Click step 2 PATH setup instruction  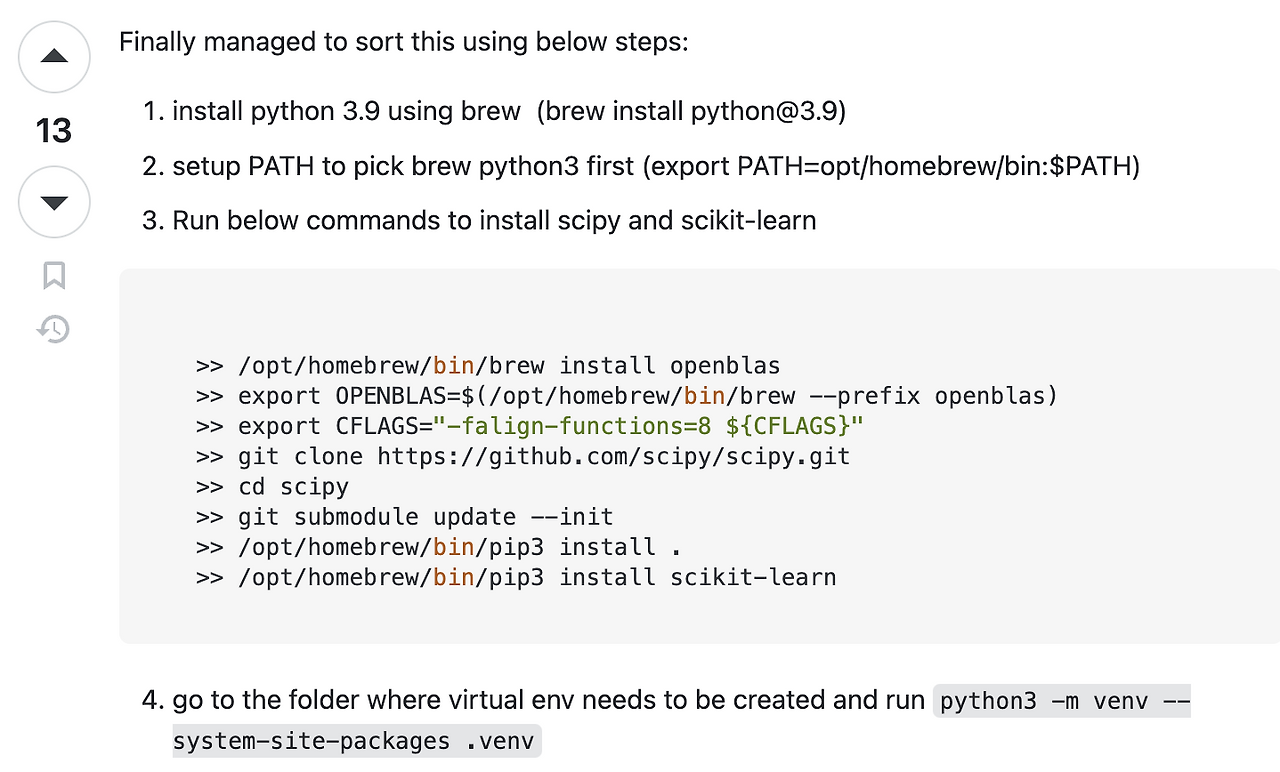pos(656,166)
